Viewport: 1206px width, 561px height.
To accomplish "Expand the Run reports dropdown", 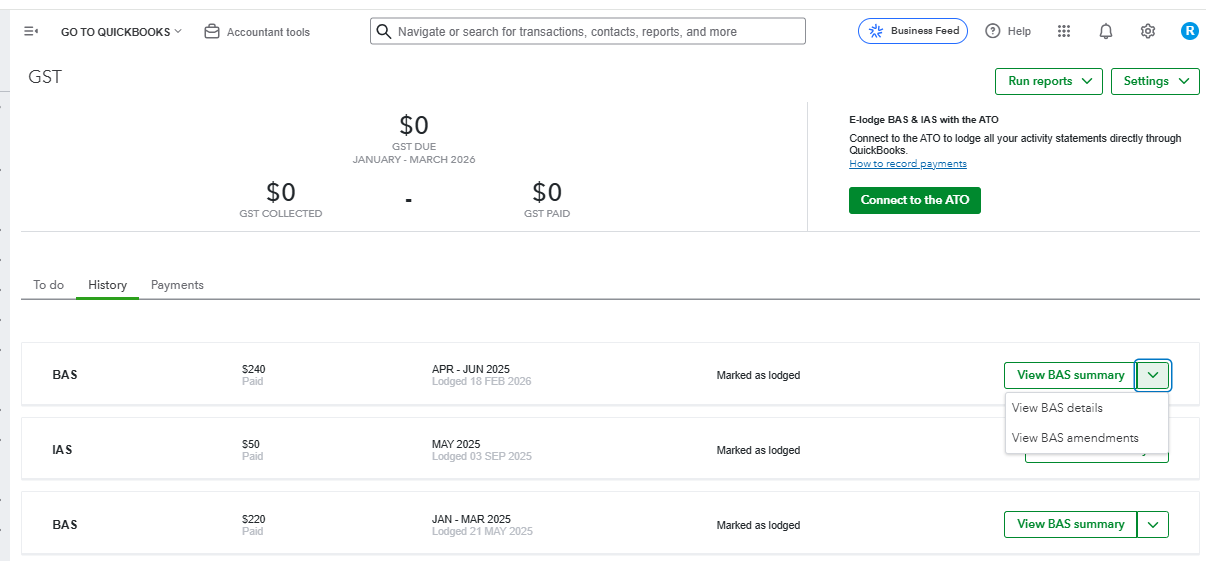I will click(x=1048, y=81).
